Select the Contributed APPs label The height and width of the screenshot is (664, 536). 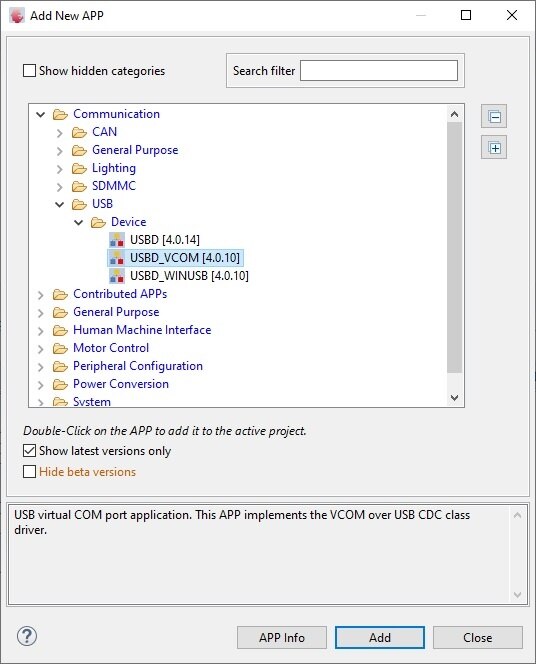(x=120, y=293)
